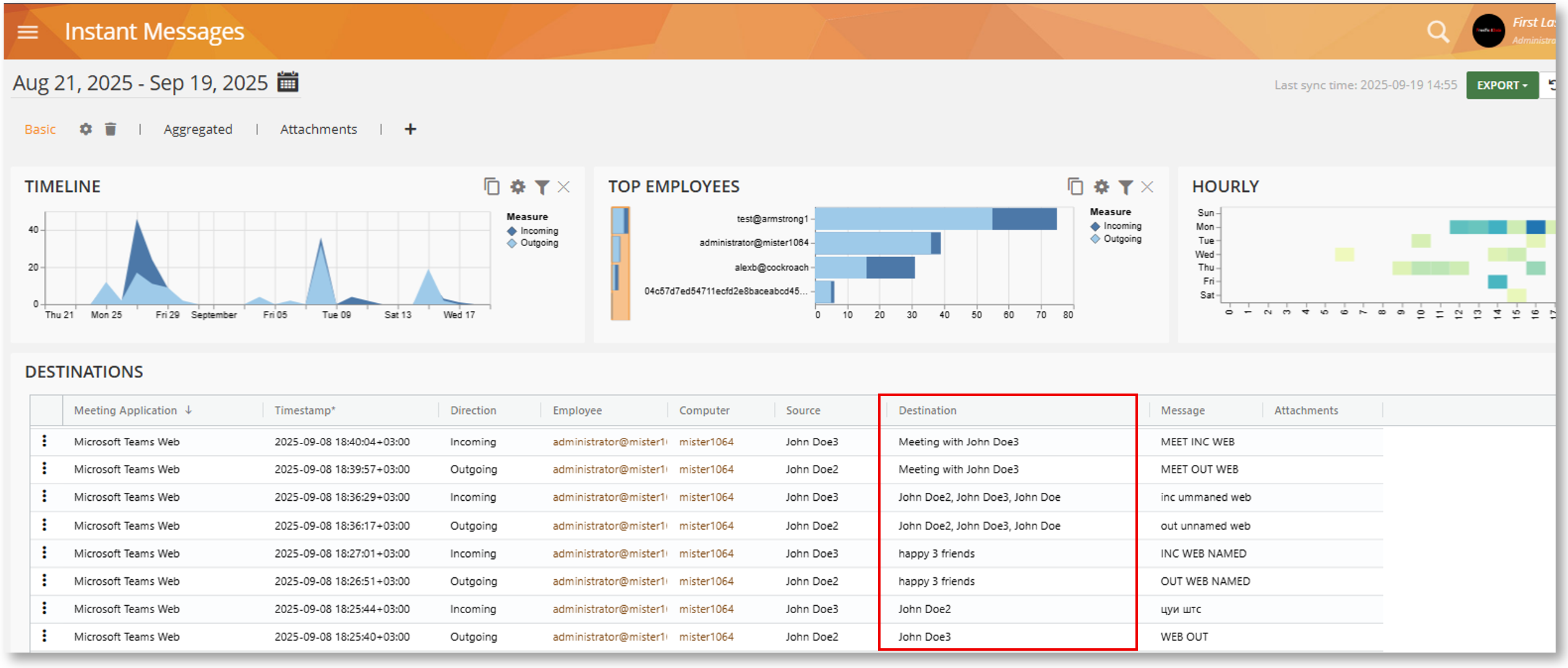Expand the EXPORT dropdown
The height and width of the screenshot is (668, 1568).
tap(1501, 86)
